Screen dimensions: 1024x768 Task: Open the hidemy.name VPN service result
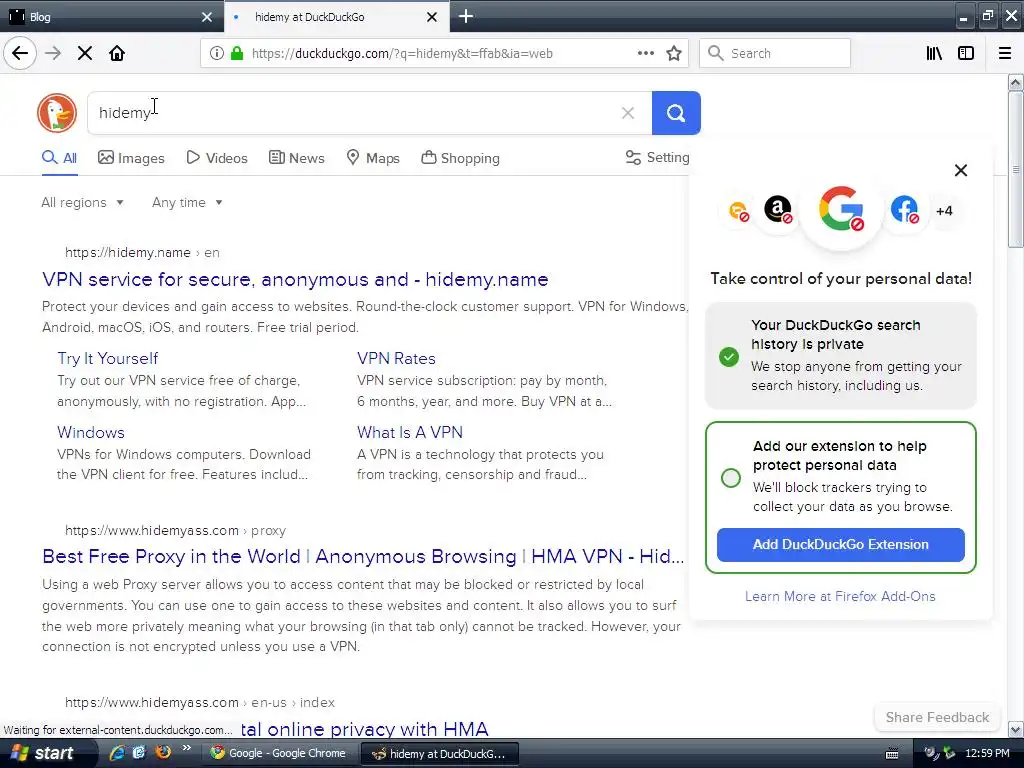pyautogui.click(x=295, y=280)
